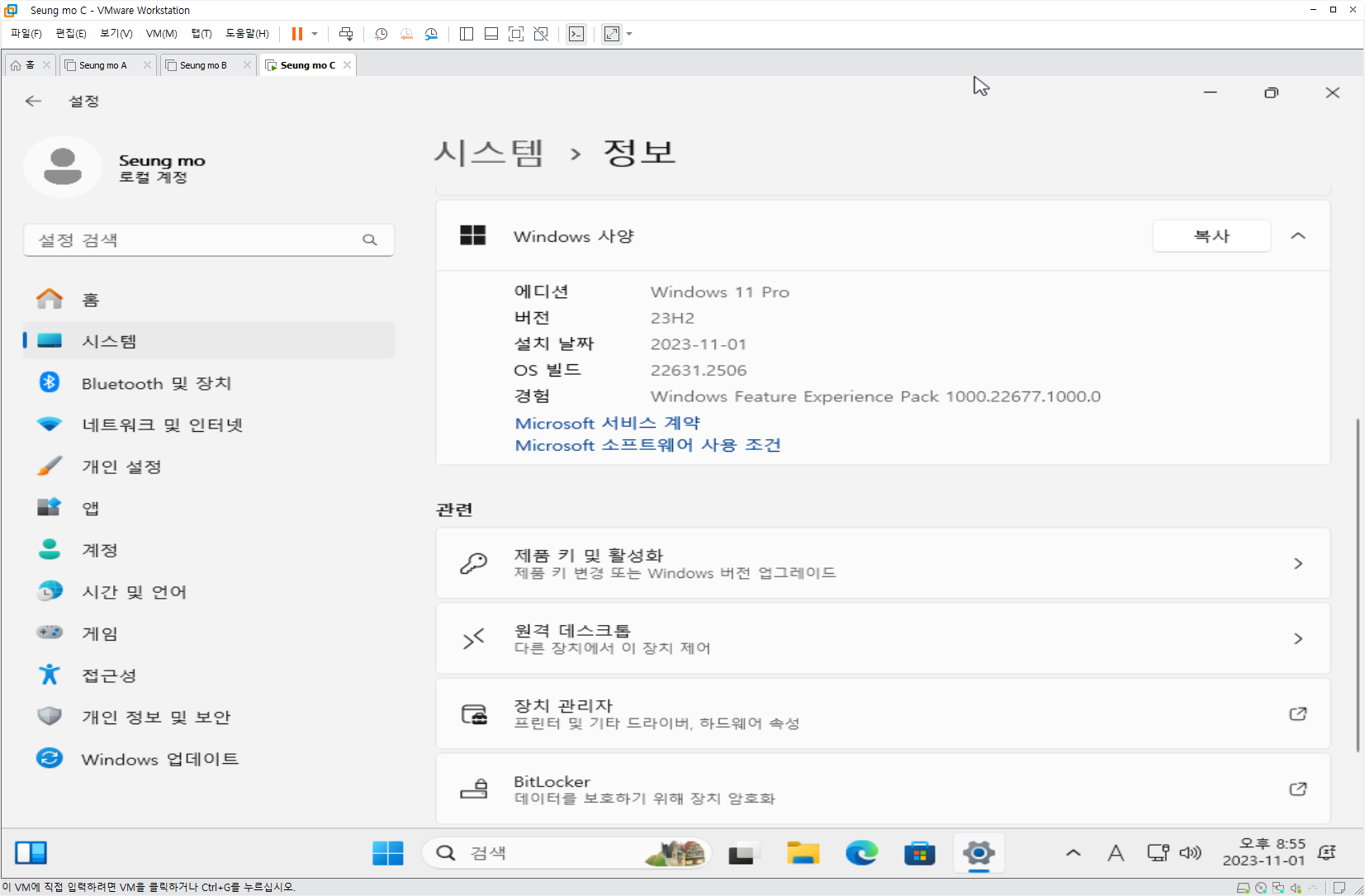Image resolution: width=1365 pixels, height=896 pixels.
Task: Open 접근성 settings in the sidebar
Action: (209, 675)
